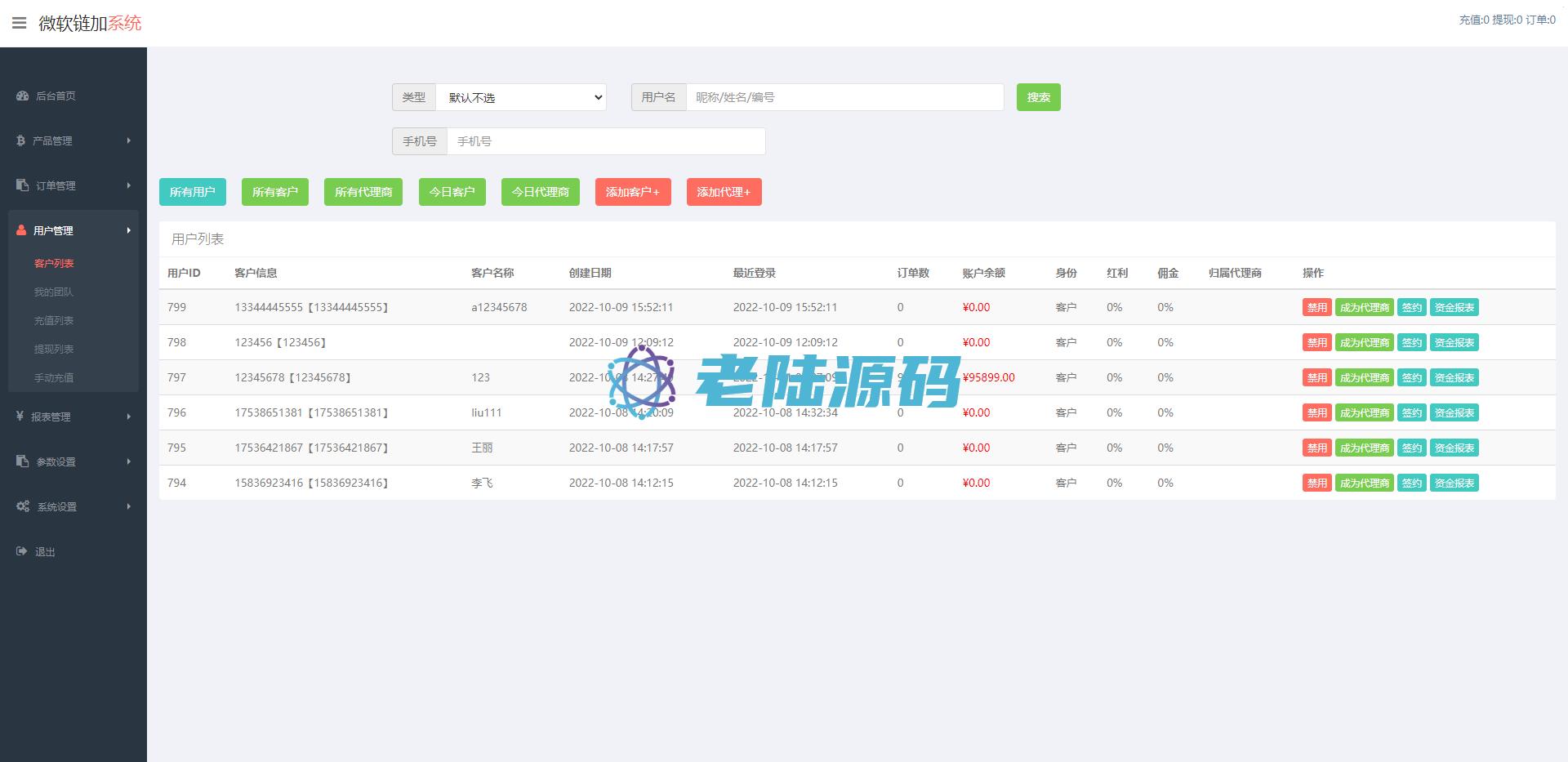Click the 所有客户 filter button
Screen dimensions: 1568x762
click(275, 192)
